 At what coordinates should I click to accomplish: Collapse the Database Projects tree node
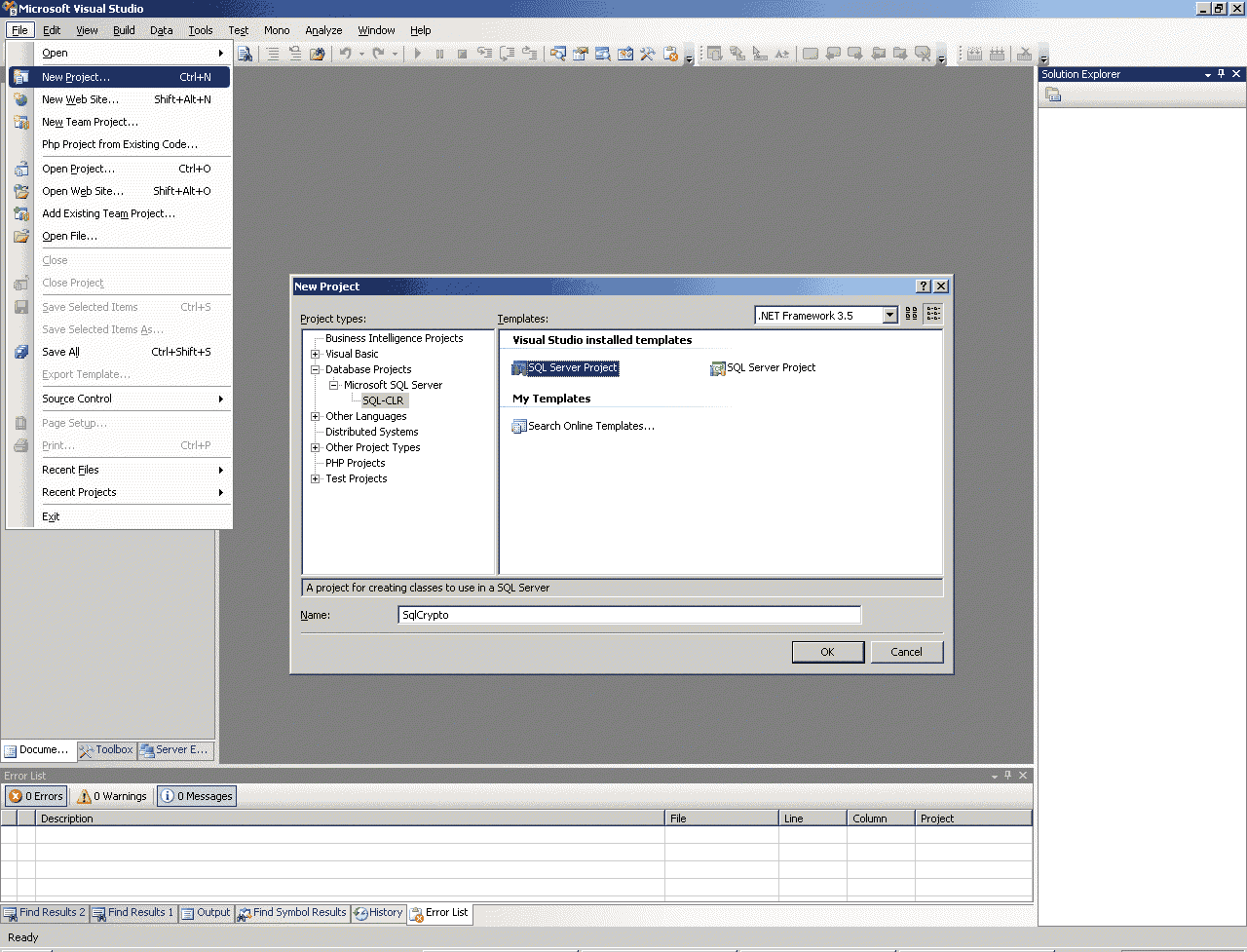coord(316,369)
